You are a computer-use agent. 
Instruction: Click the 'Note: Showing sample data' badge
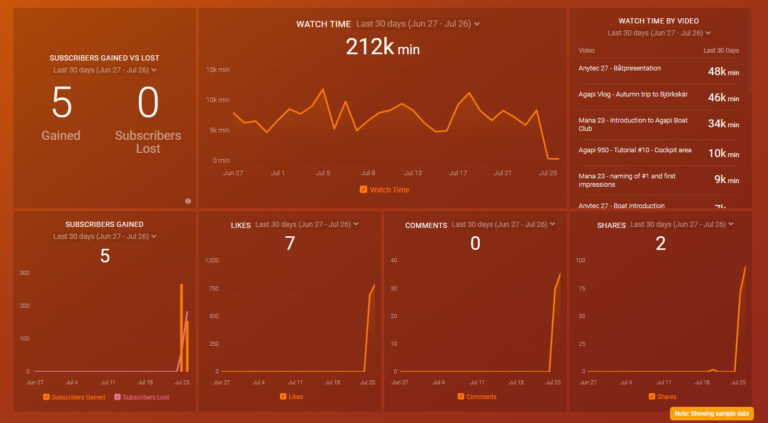point(712,414)
